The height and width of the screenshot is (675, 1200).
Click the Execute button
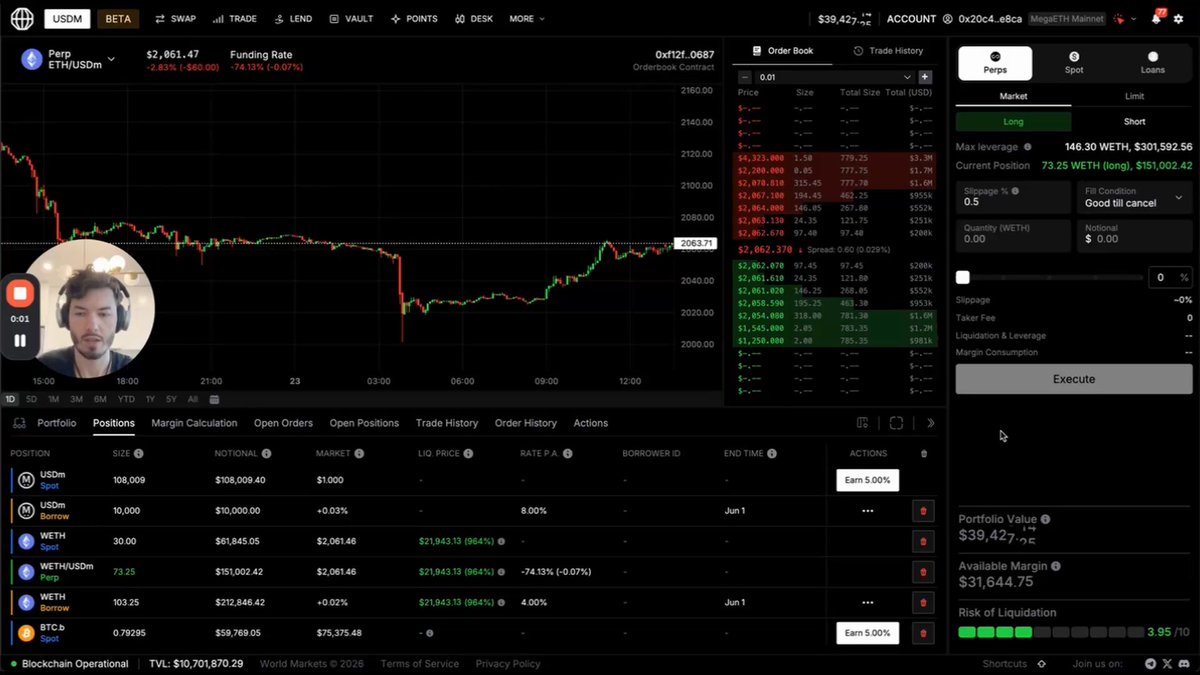(x=1074, y=379)
